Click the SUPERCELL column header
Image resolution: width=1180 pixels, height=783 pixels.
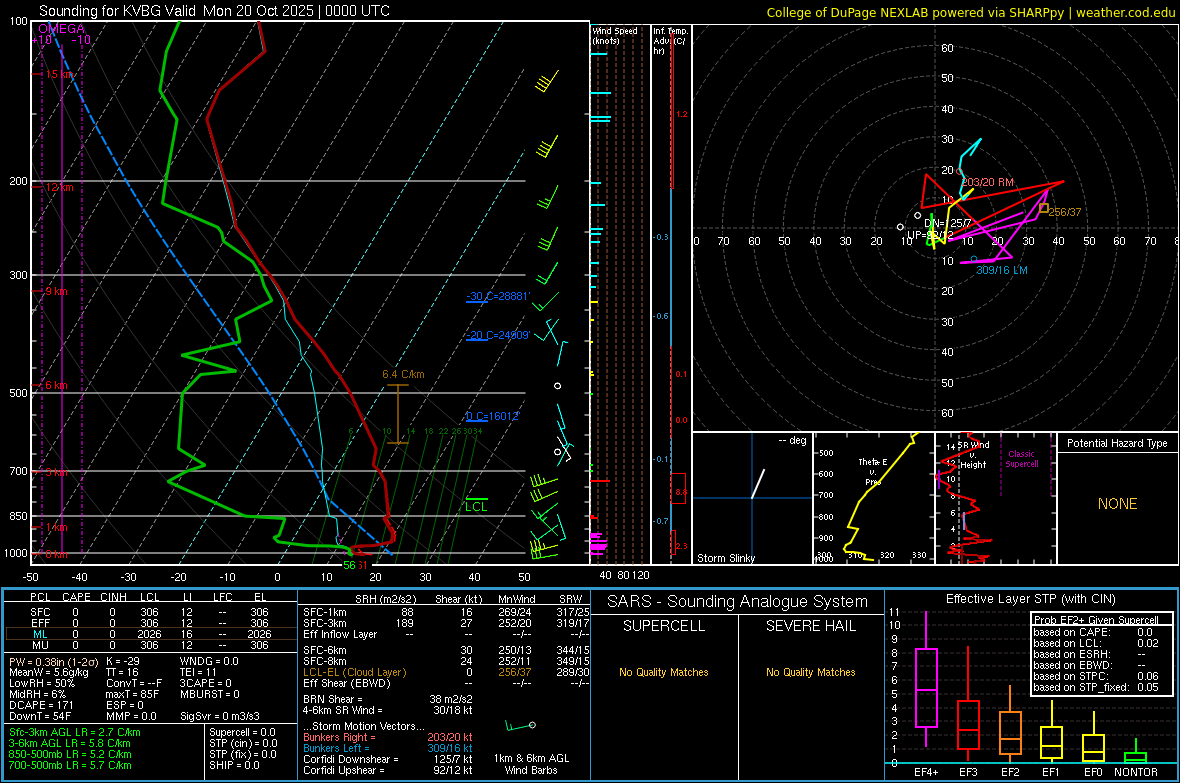pyautogui.click(x=664, y=626)
